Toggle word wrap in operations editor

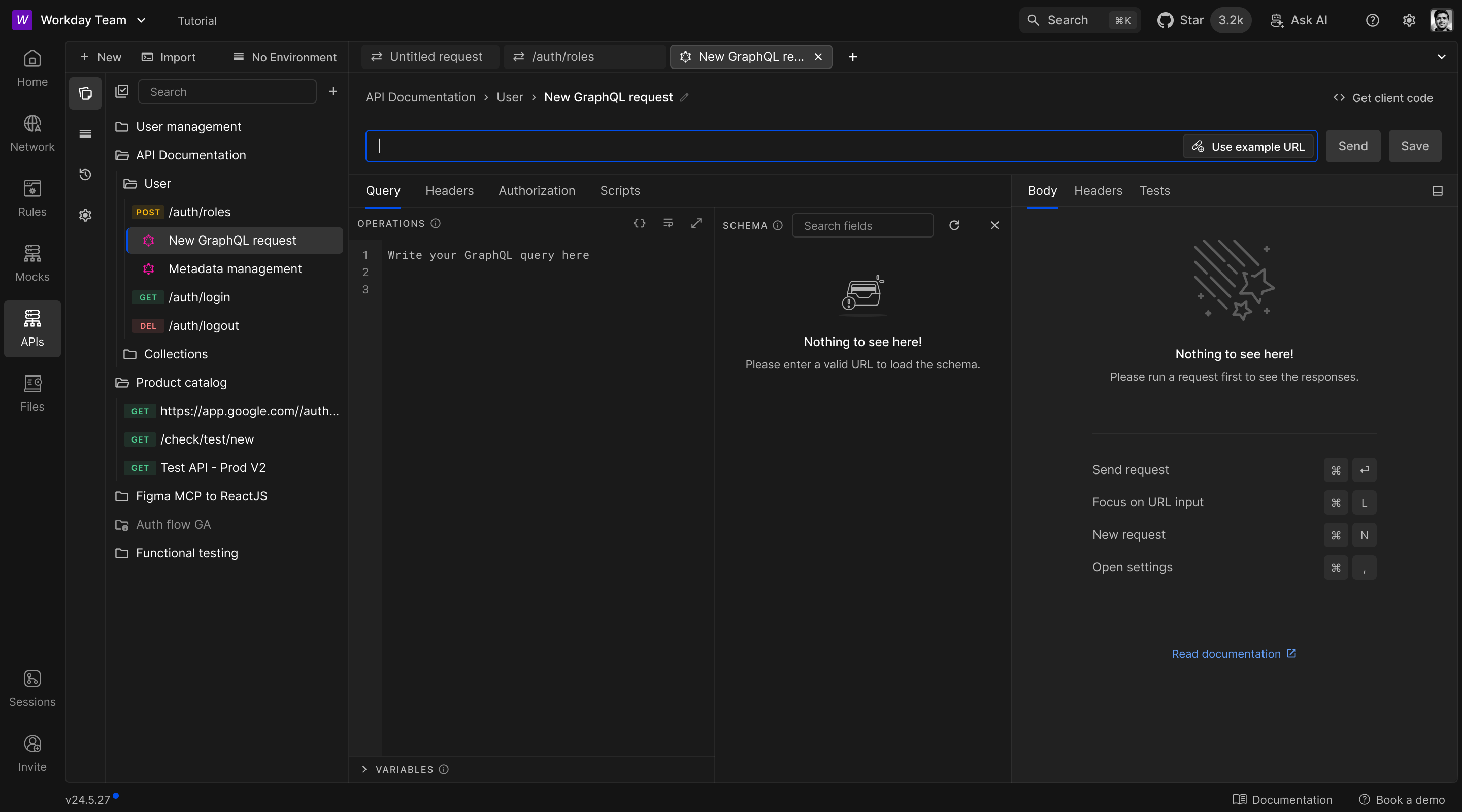(x=668, y=224)
